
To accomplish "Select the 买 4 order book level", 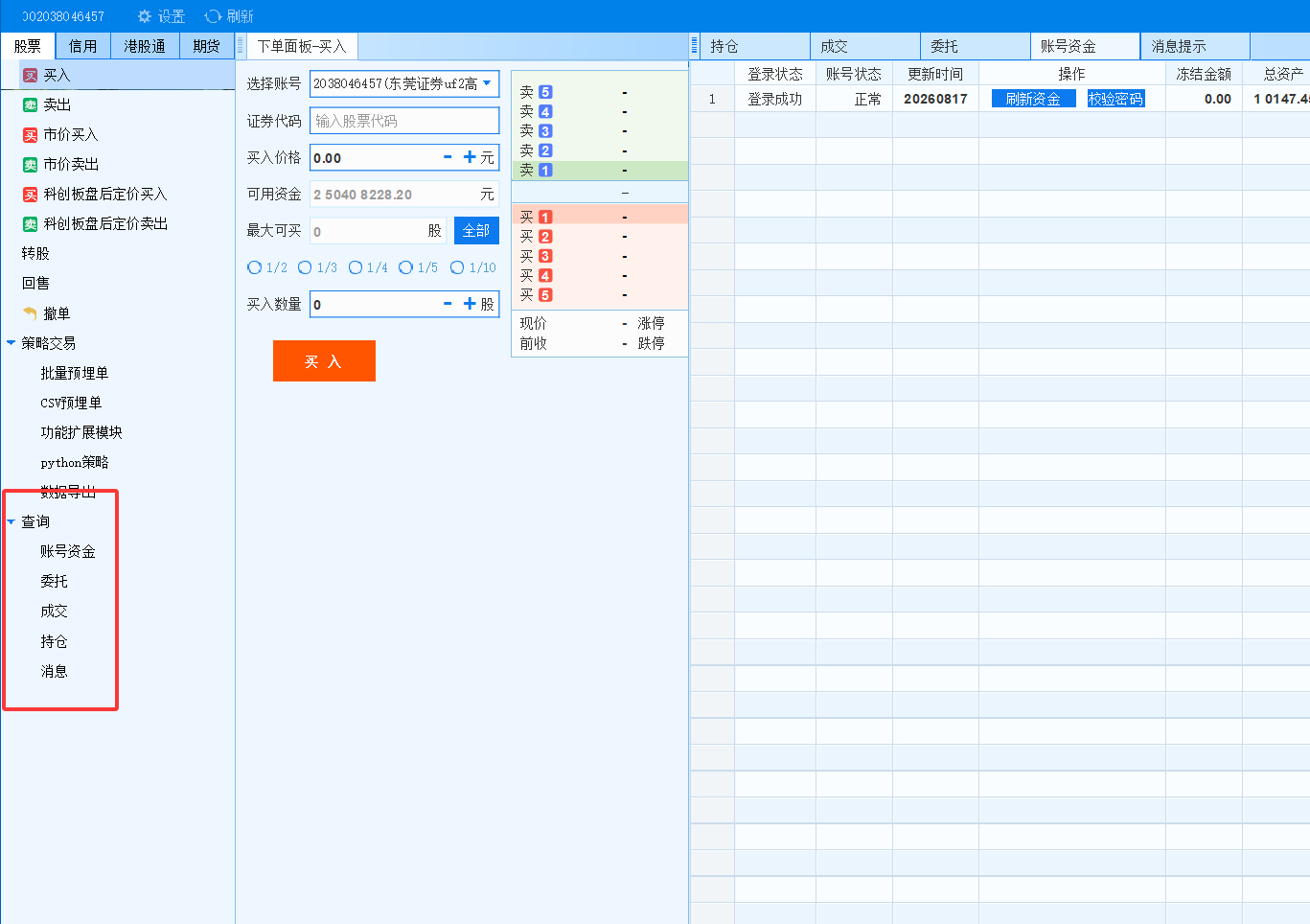I will [x=600, y=275].
